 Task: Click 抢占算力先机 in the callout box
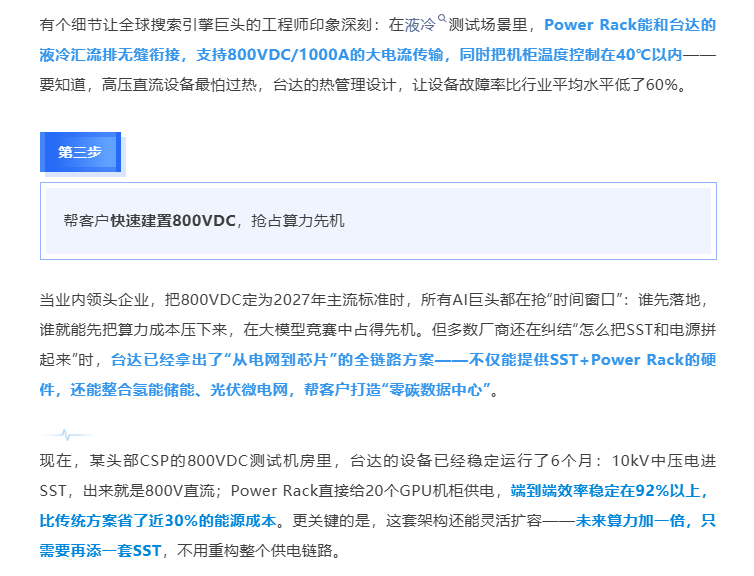point(298,220)
